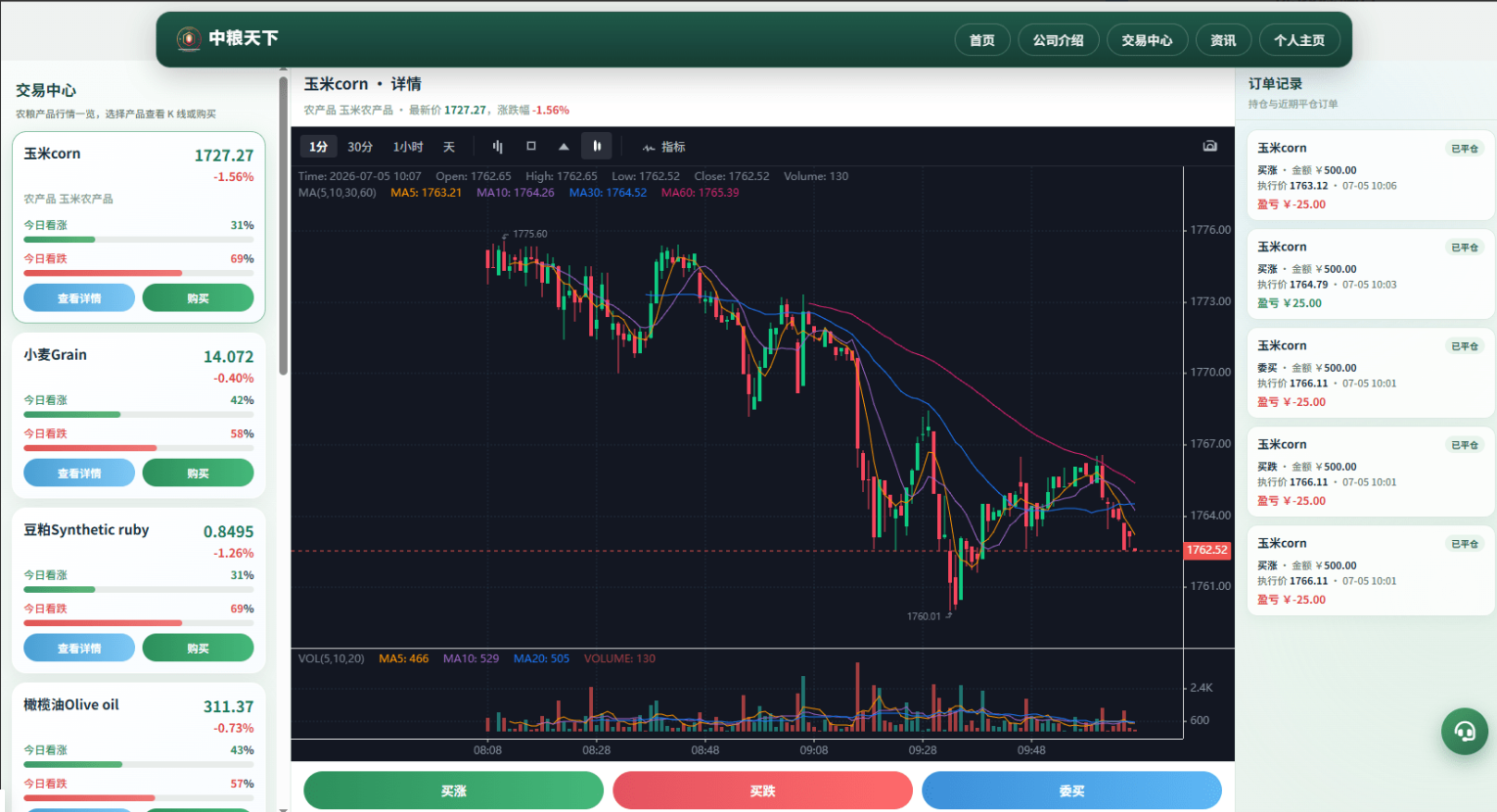Go to 个人主页 profile page
This screenshot has height=812, width=1497.
1299,40
